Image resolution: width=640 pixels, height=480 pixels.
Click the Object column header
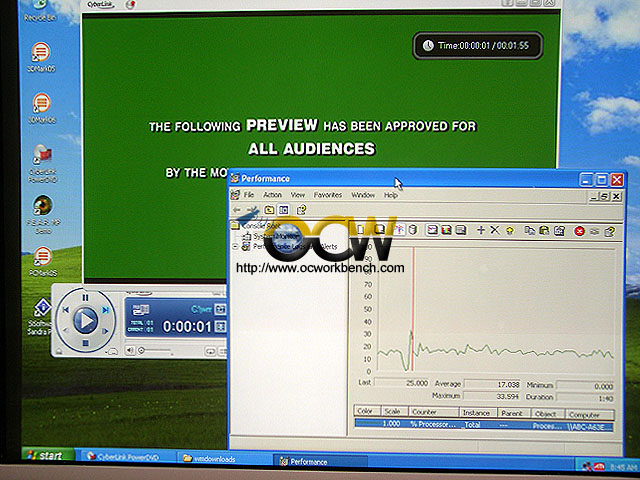pos(547,414)
